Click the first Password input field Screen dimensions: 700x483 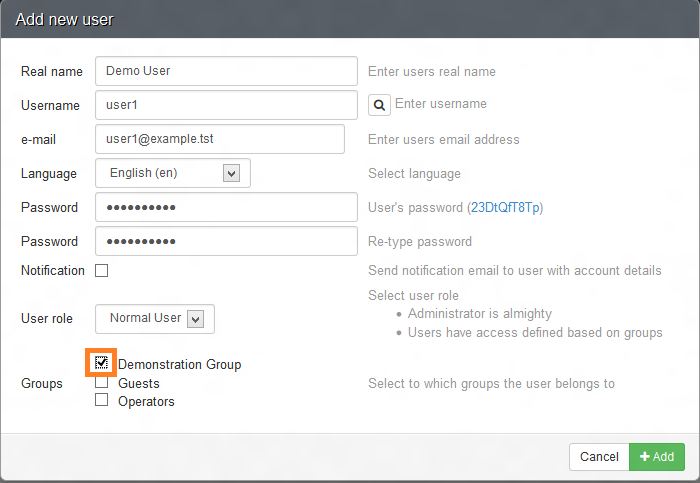[x=226, y=207]
